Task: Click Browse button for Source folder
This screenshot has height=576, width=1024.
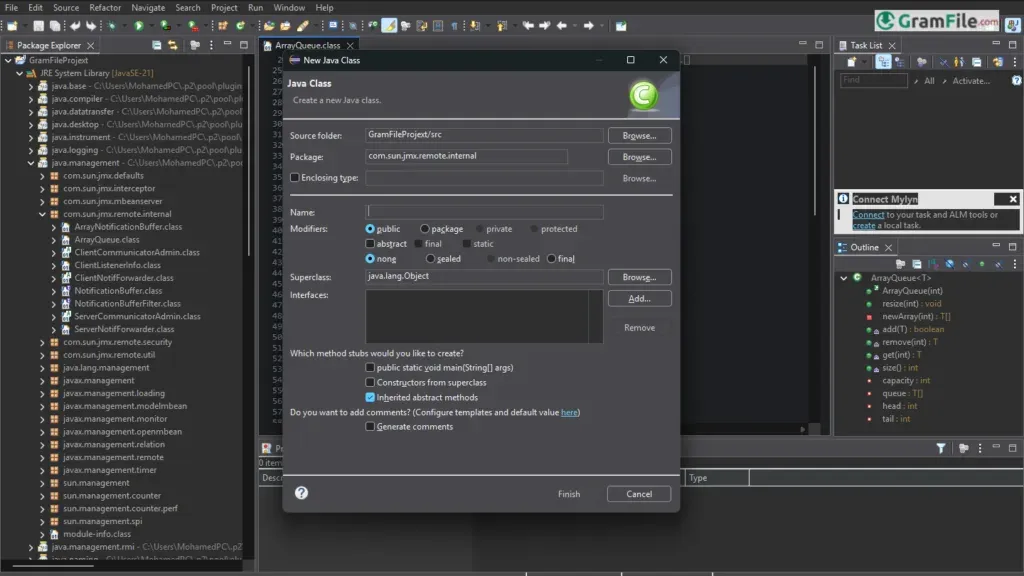Action: pos(639,135)
